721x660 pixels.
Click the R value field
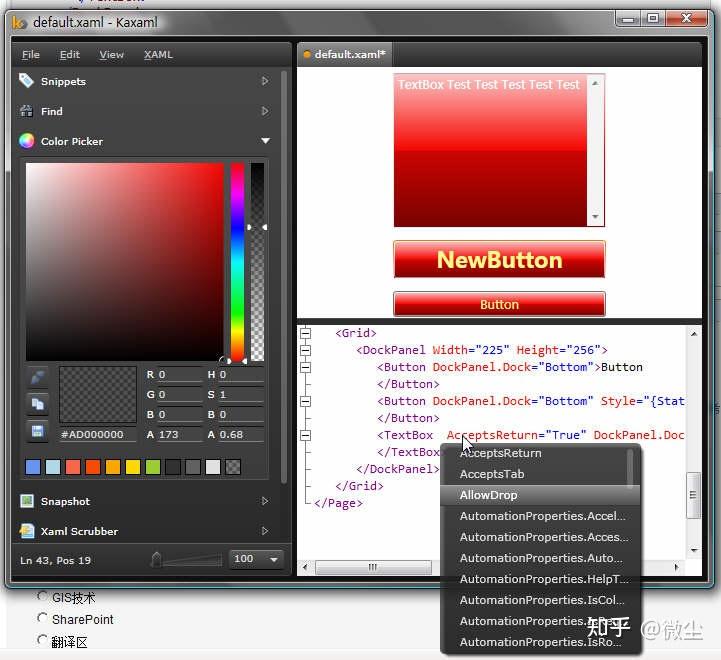coord(179,374)
